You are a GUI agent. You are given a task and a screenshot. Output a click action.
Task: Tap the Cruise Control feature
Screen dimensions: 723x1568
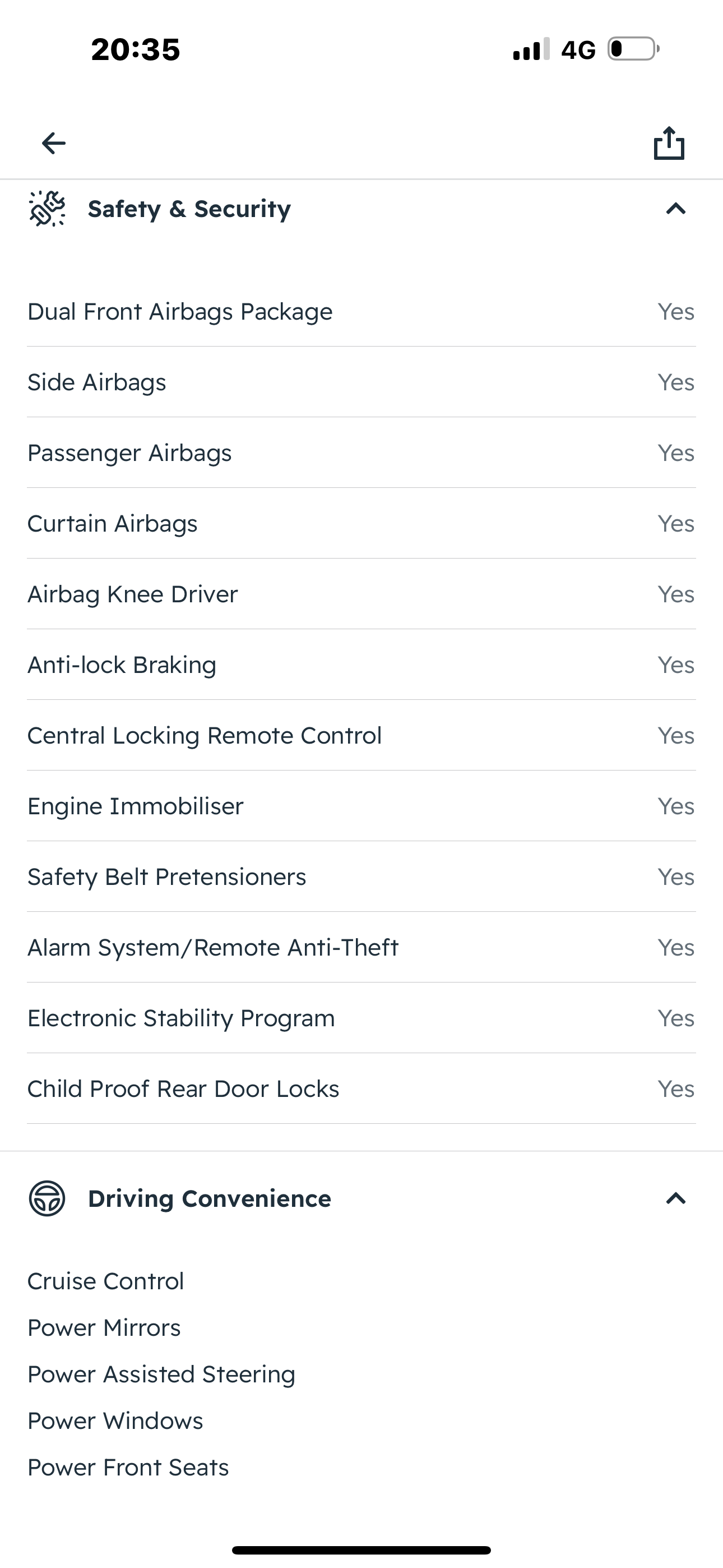click(106, 1281)
